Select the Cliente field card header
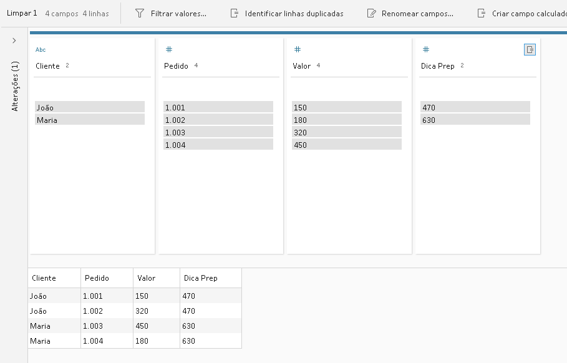 point(47,66)
